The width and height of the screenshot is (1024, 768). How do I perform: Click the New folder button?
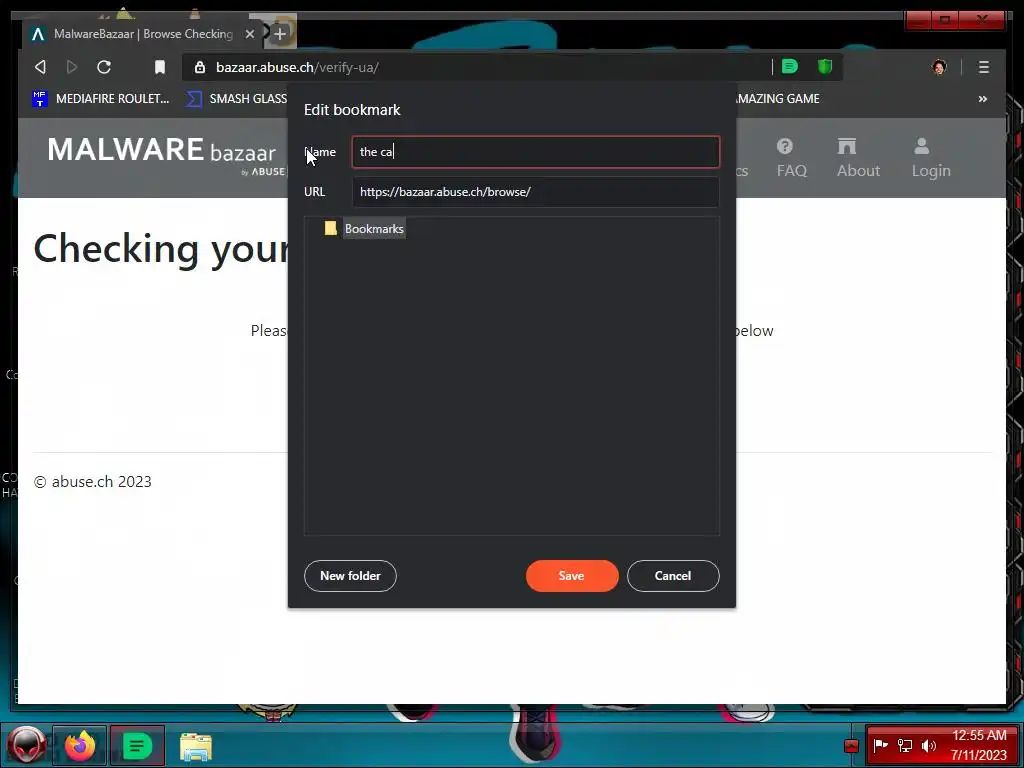[350, 576]
